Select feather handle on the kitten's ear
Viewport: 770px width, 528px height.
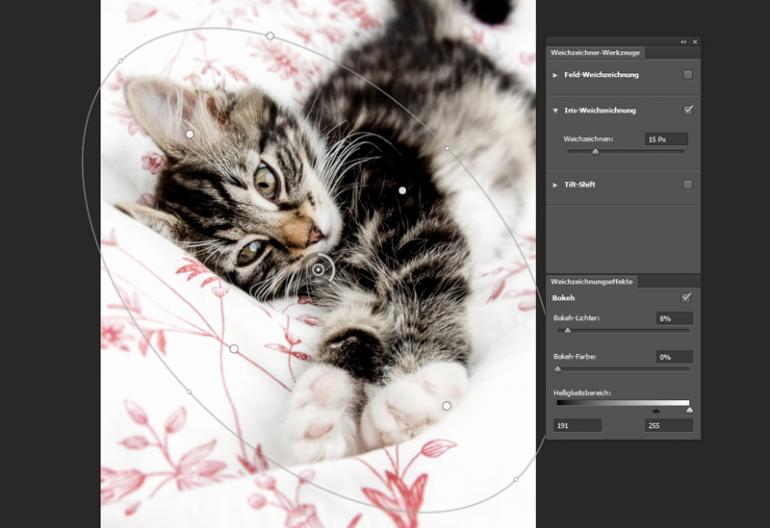[190, 134]
